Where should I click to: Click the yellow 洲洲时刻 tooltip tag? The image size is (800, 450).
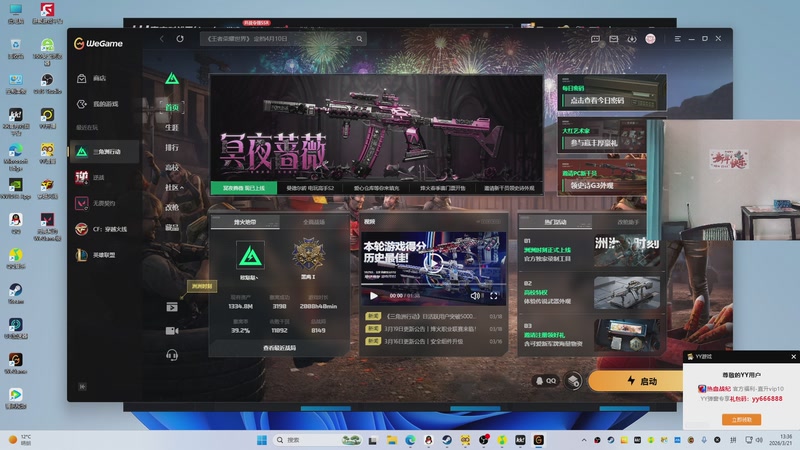coord(202,286)
